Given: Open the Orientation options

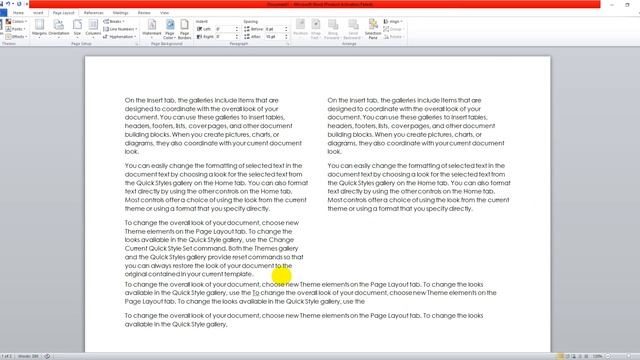Looking at the screenshot, I should (x=59, y=28).
